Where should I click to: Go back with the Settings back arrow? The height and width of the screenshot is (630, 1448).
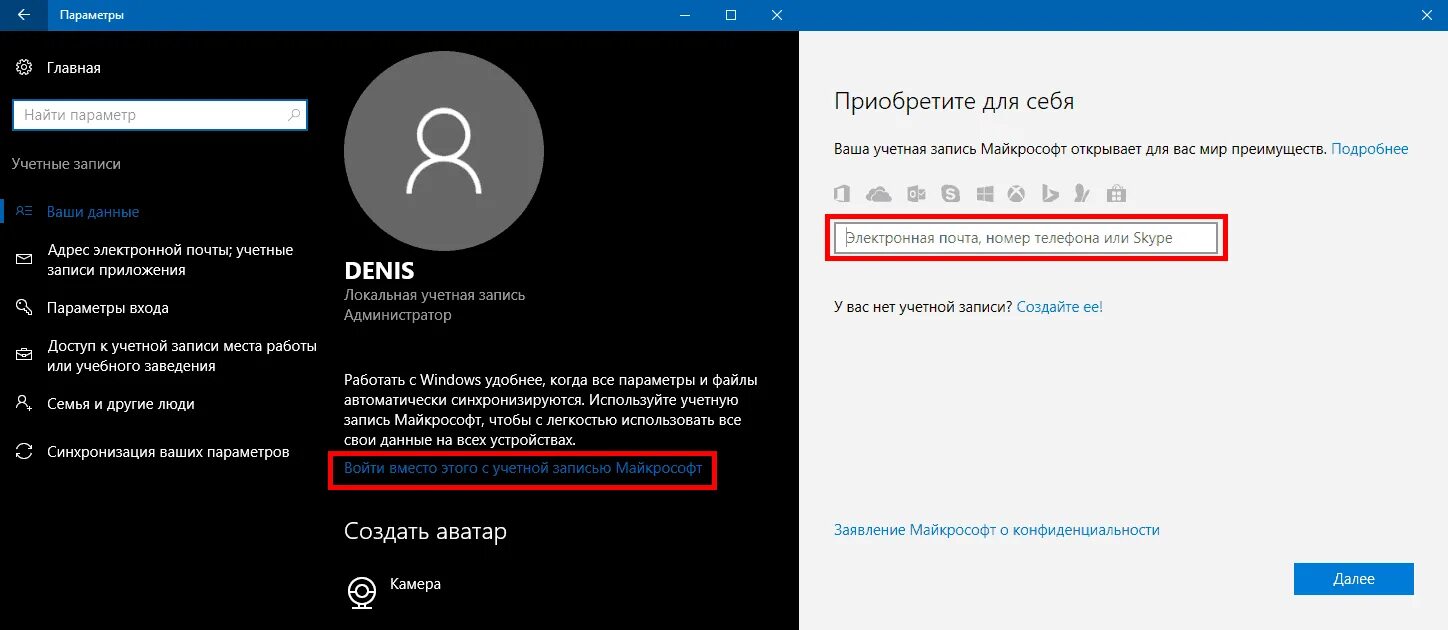tap(23, 15)
